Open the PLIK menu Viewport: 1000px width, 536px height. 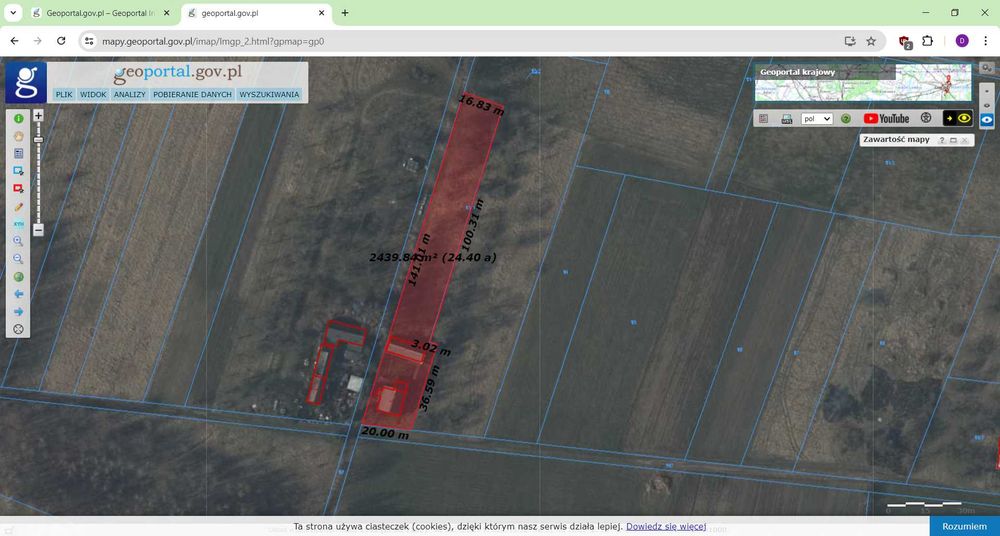click(64, 94)
